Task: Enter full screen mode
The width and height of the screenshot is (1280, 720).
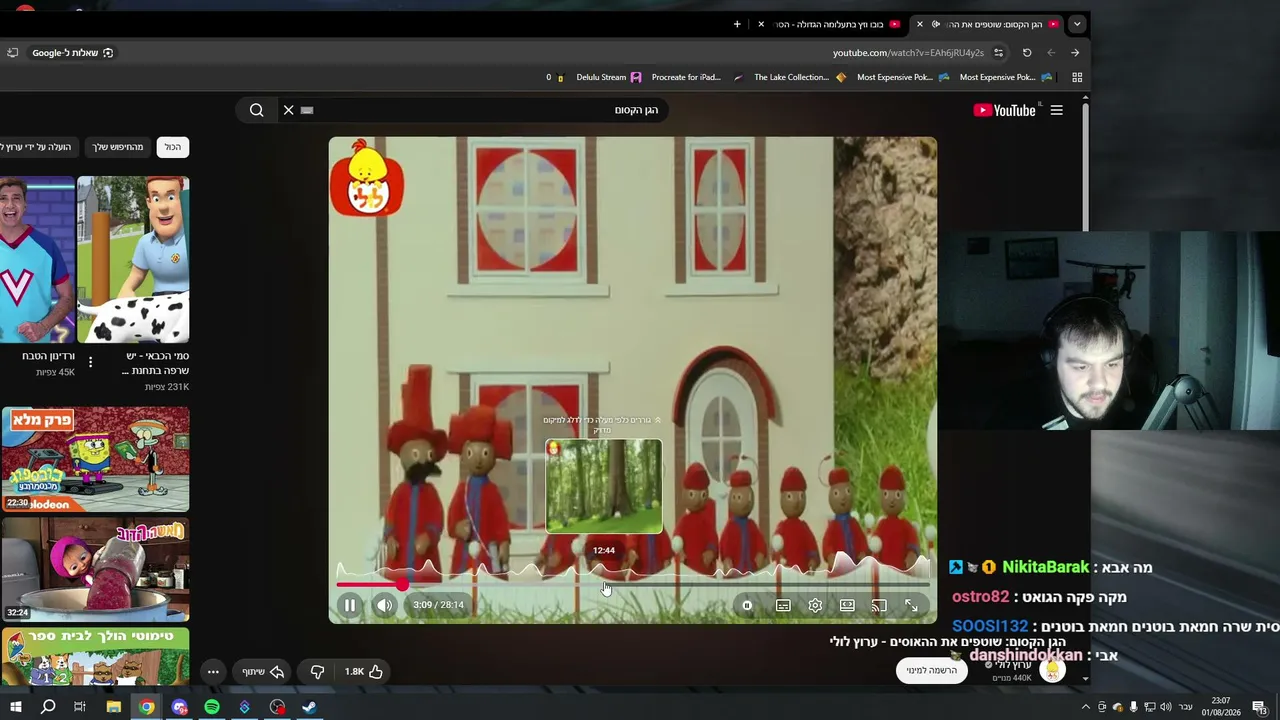Action: pyautogui.click(x=911, y=605)
